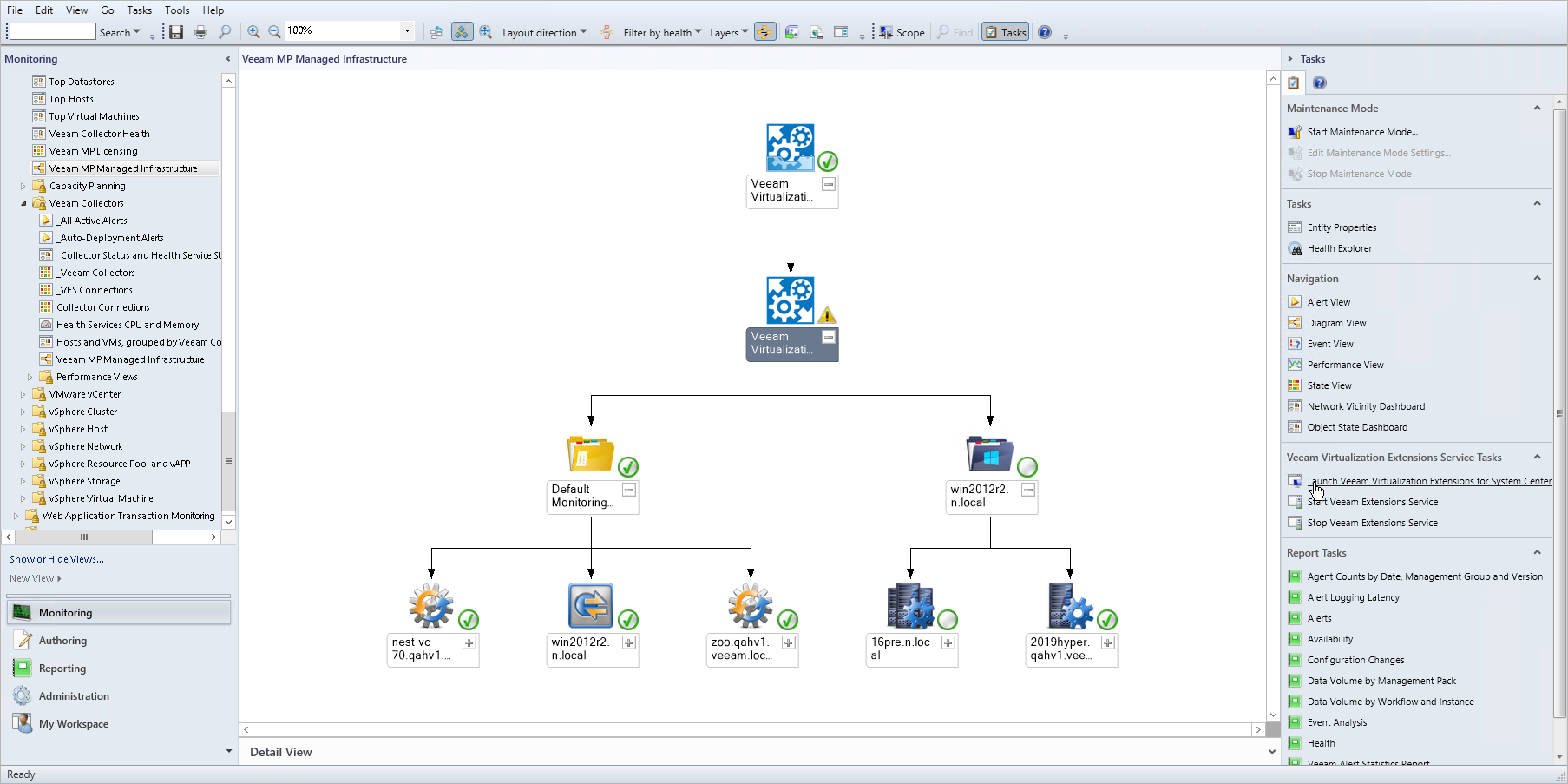Select Veeam MP Licensing in tree

(x=93, y=151)
